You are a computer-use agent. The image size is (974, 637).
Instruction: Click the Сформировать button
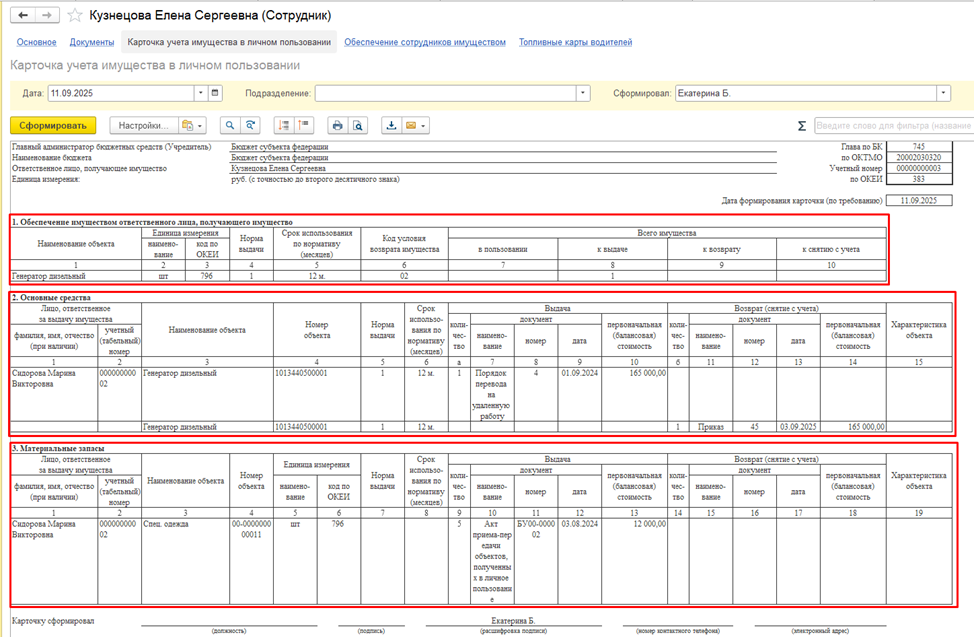(53, 126)
